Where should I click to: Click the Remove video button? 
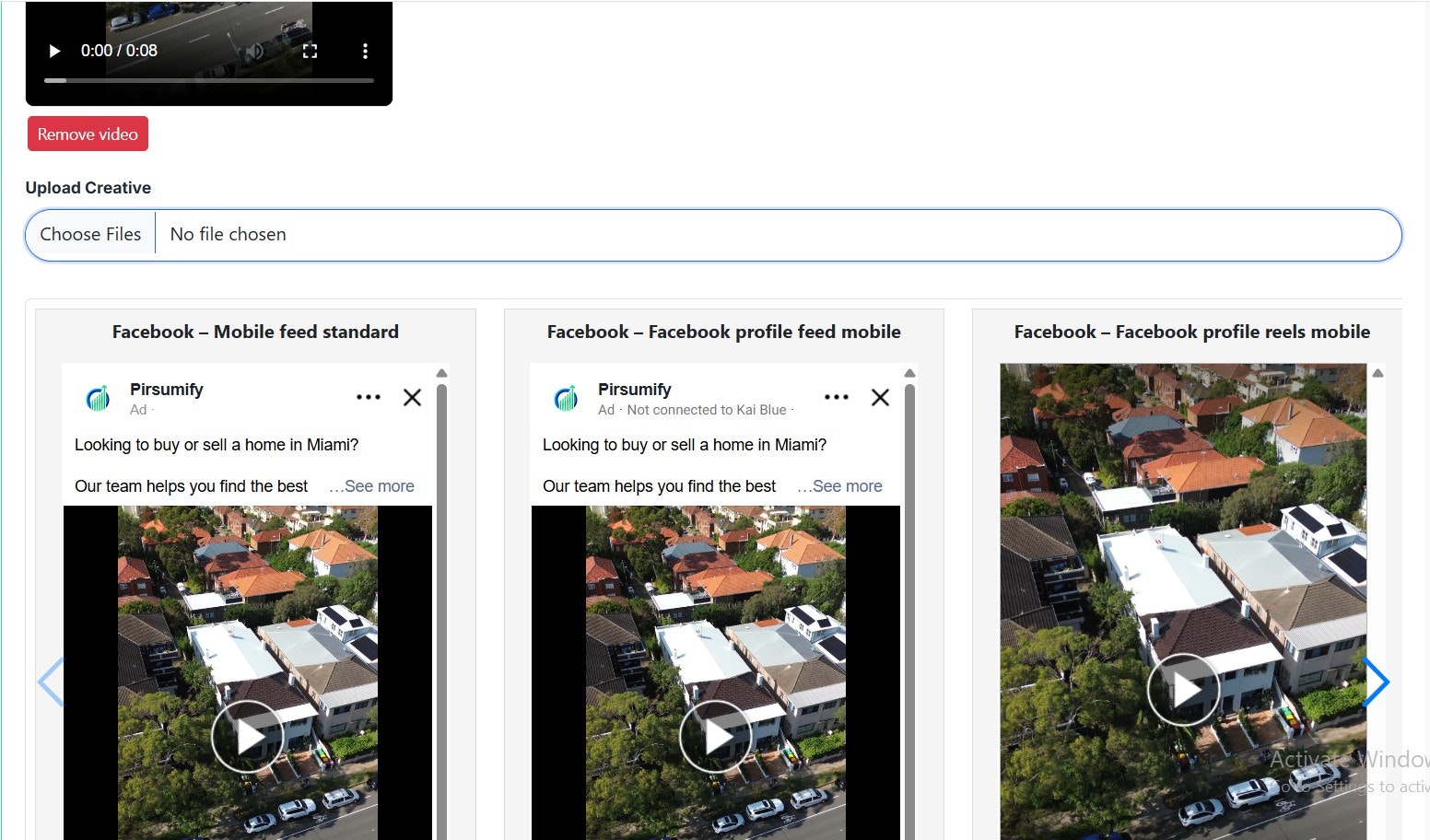click(88, 134)
